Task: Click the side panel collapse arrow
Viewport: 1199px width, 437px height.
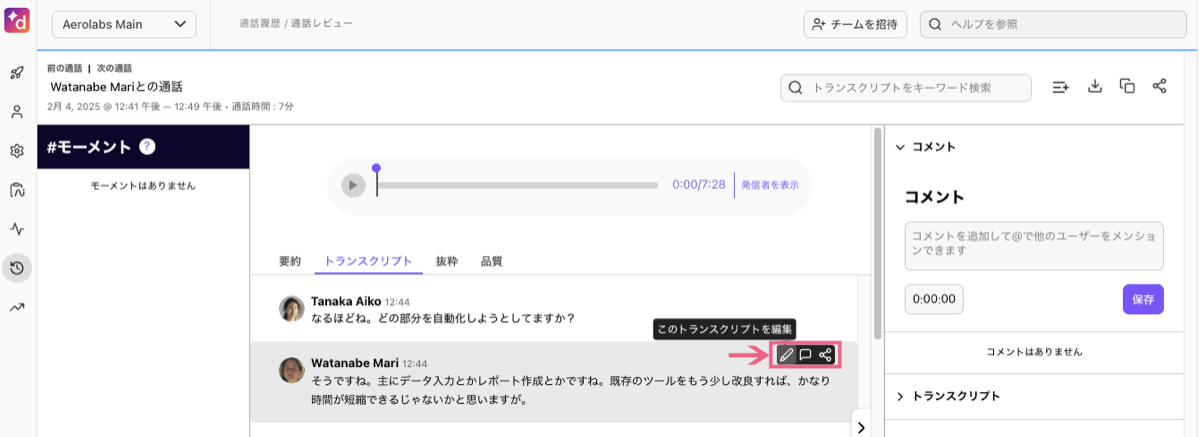Action: [861, 428]
